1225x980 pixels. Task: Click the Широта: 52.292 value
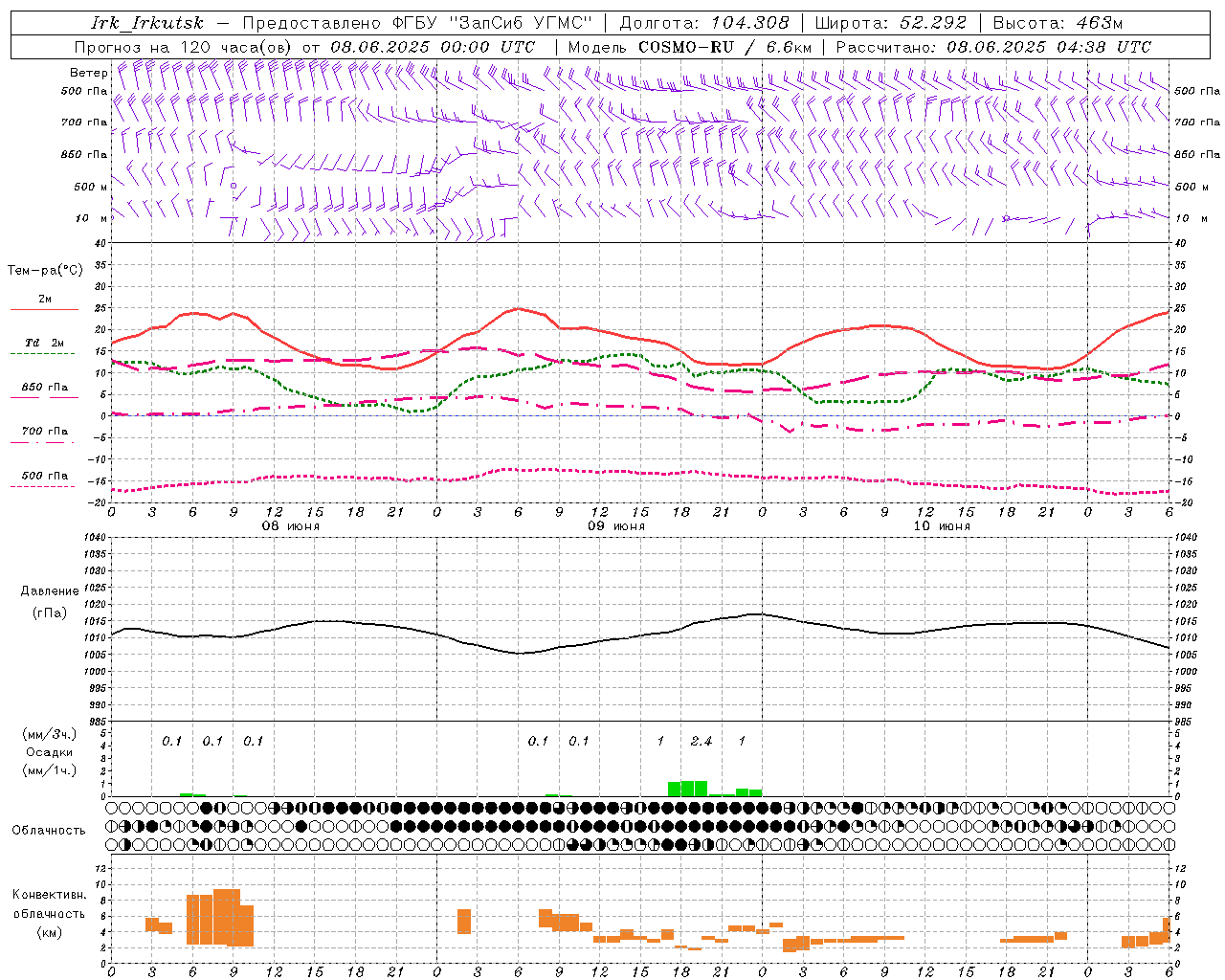coord(891,23)
